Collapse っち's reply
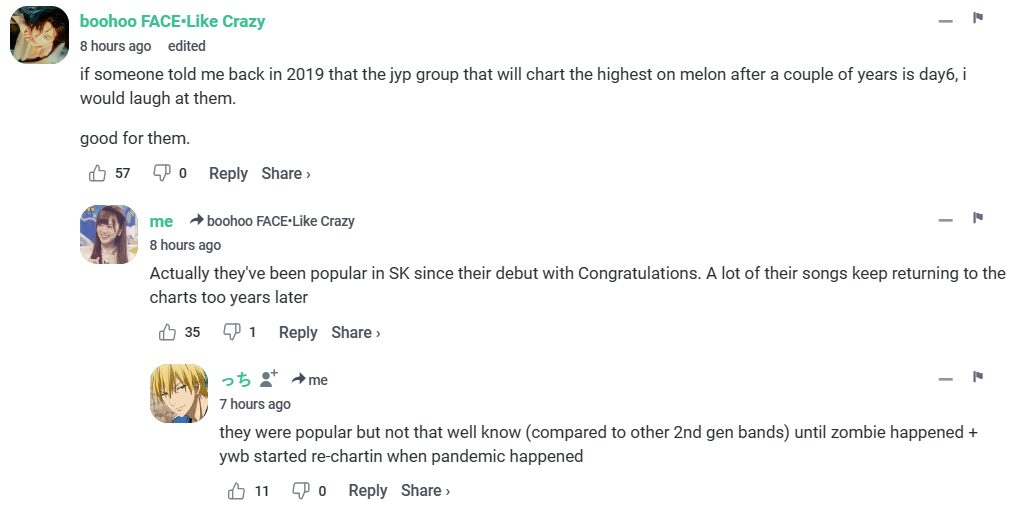Image resolution: width=1021 pixels, height=510 pixels. pos(945,379)
